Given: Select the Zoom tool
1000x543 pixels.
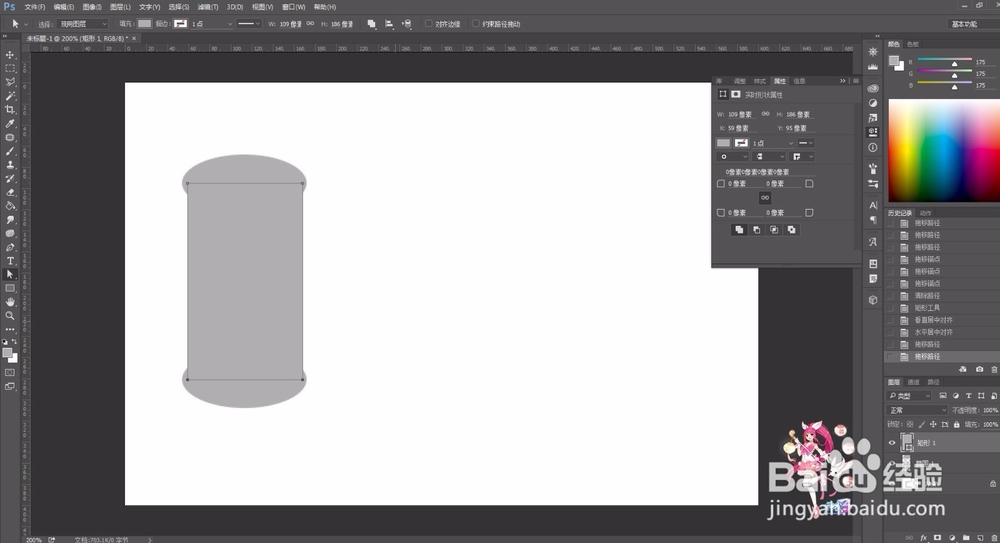Looking at the screenshot, I should (10, 316).
